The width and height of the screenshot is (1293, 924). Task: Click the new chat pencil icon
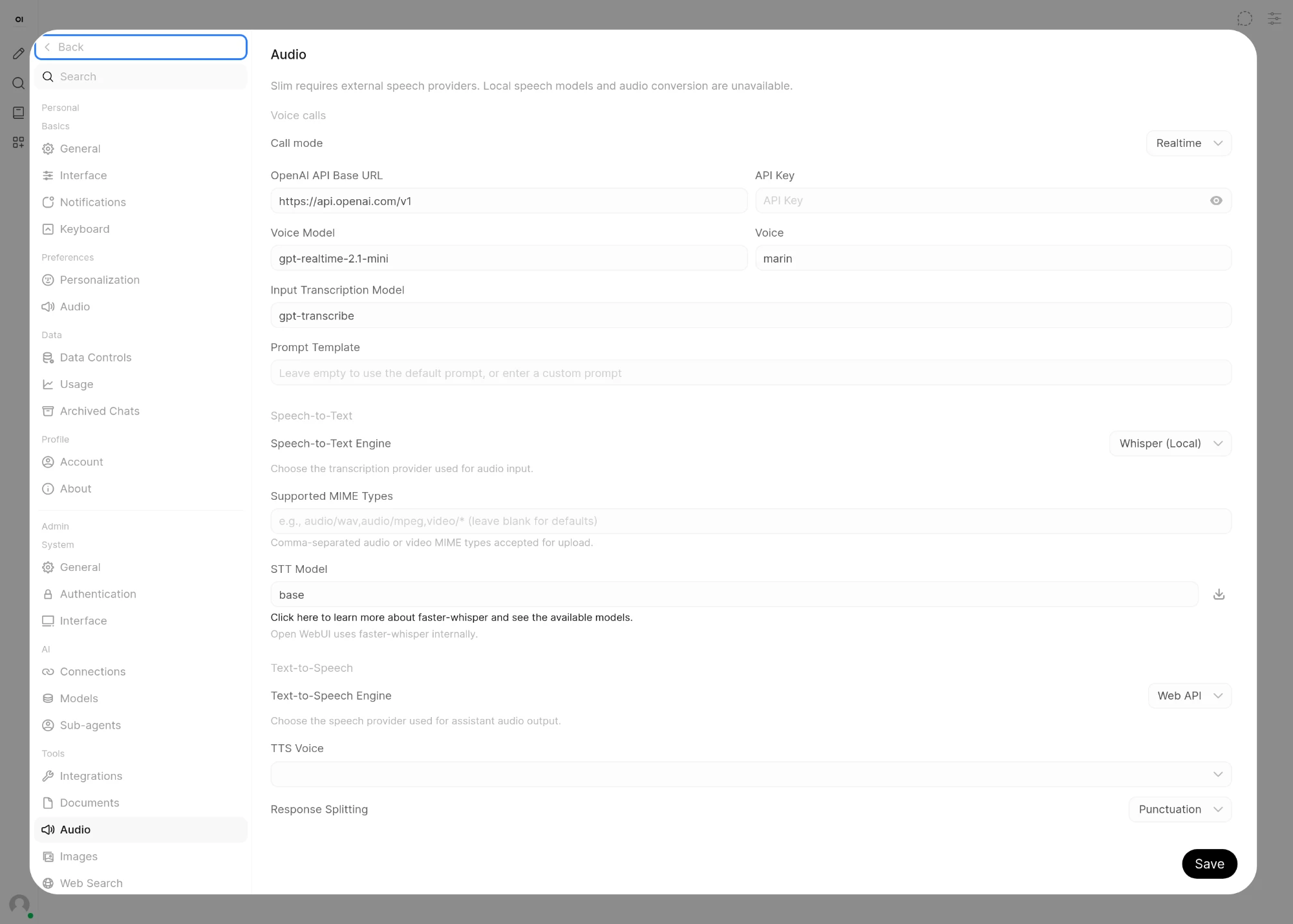[x=19, y=54]
